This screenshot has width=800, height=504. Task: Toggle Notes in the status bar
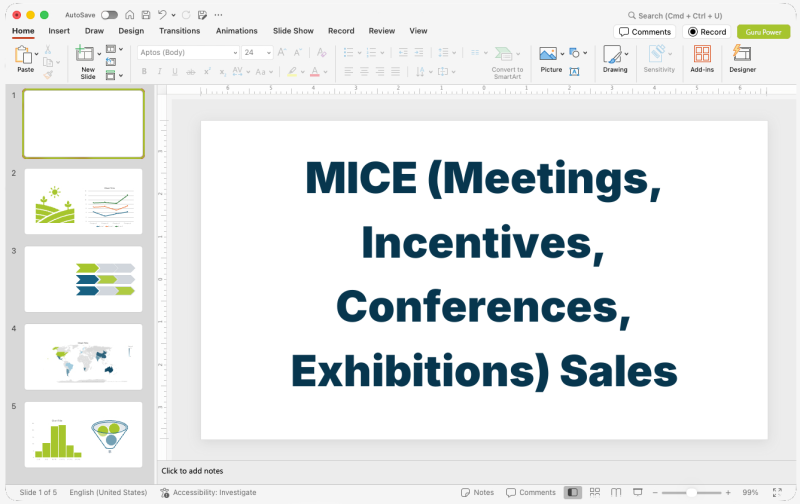point(477,492)
